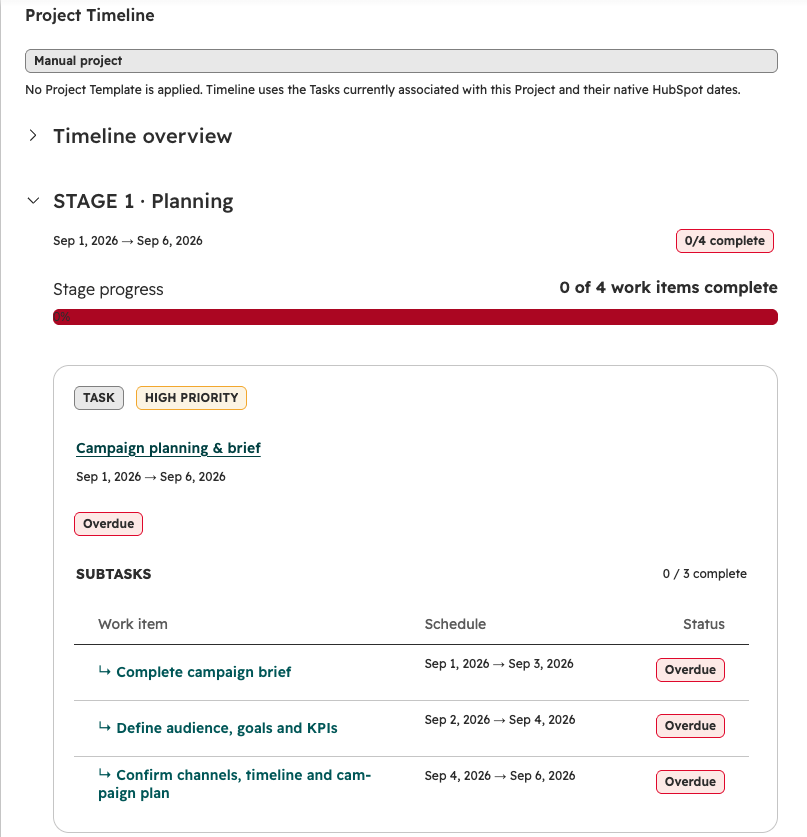Click Overdue status for Complete campaign brief
The height and width of the screenshot is (837, 807).
click(690, 670)
